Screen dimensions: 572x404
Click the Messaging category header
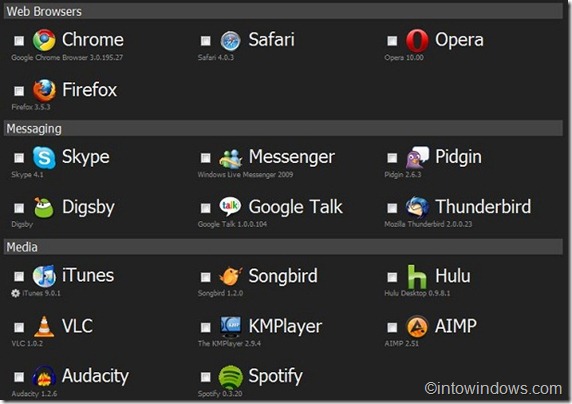click(x=283, y=128)
